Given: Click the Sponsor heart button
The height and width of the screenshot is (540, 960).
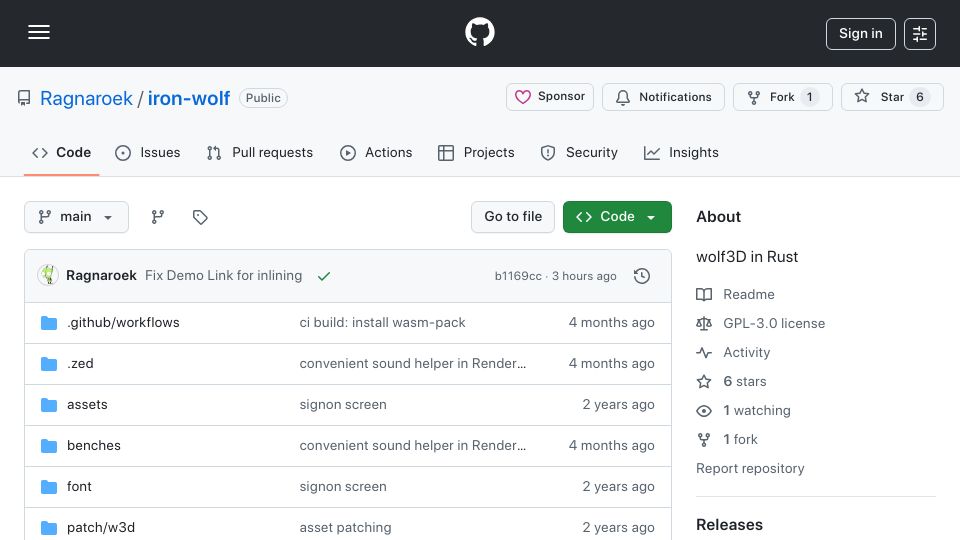Looking at the screenshot, I should tap(550, 97).
